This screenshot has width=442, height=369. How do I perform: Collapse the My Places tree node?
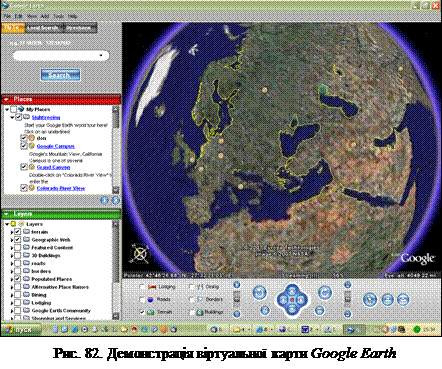coord(7,109)
